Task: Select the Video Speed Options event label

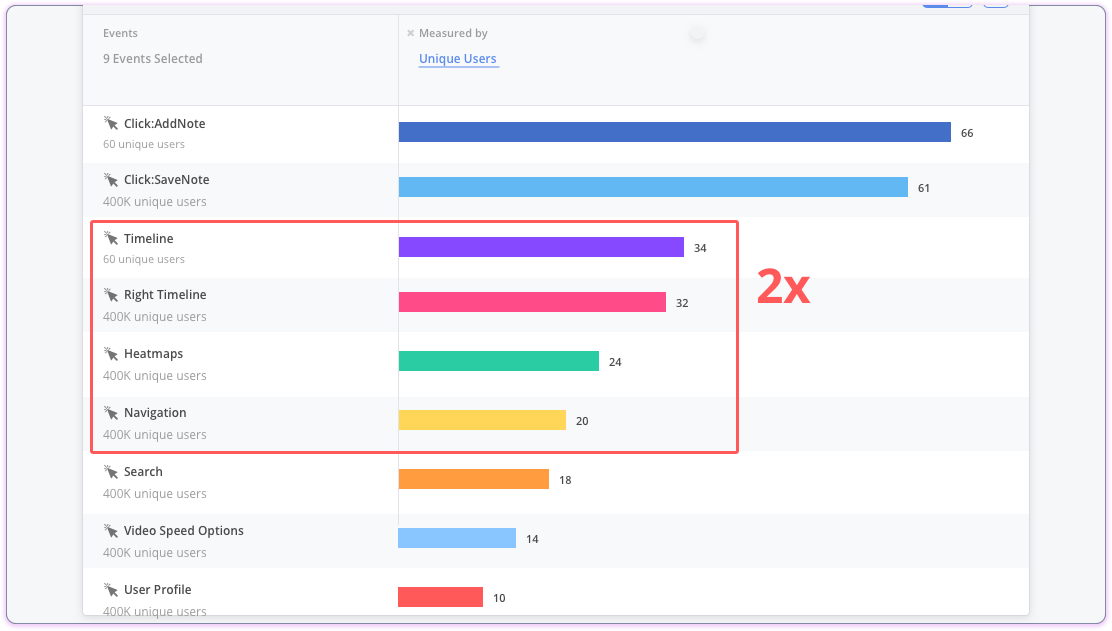Action: click(184, 530)
